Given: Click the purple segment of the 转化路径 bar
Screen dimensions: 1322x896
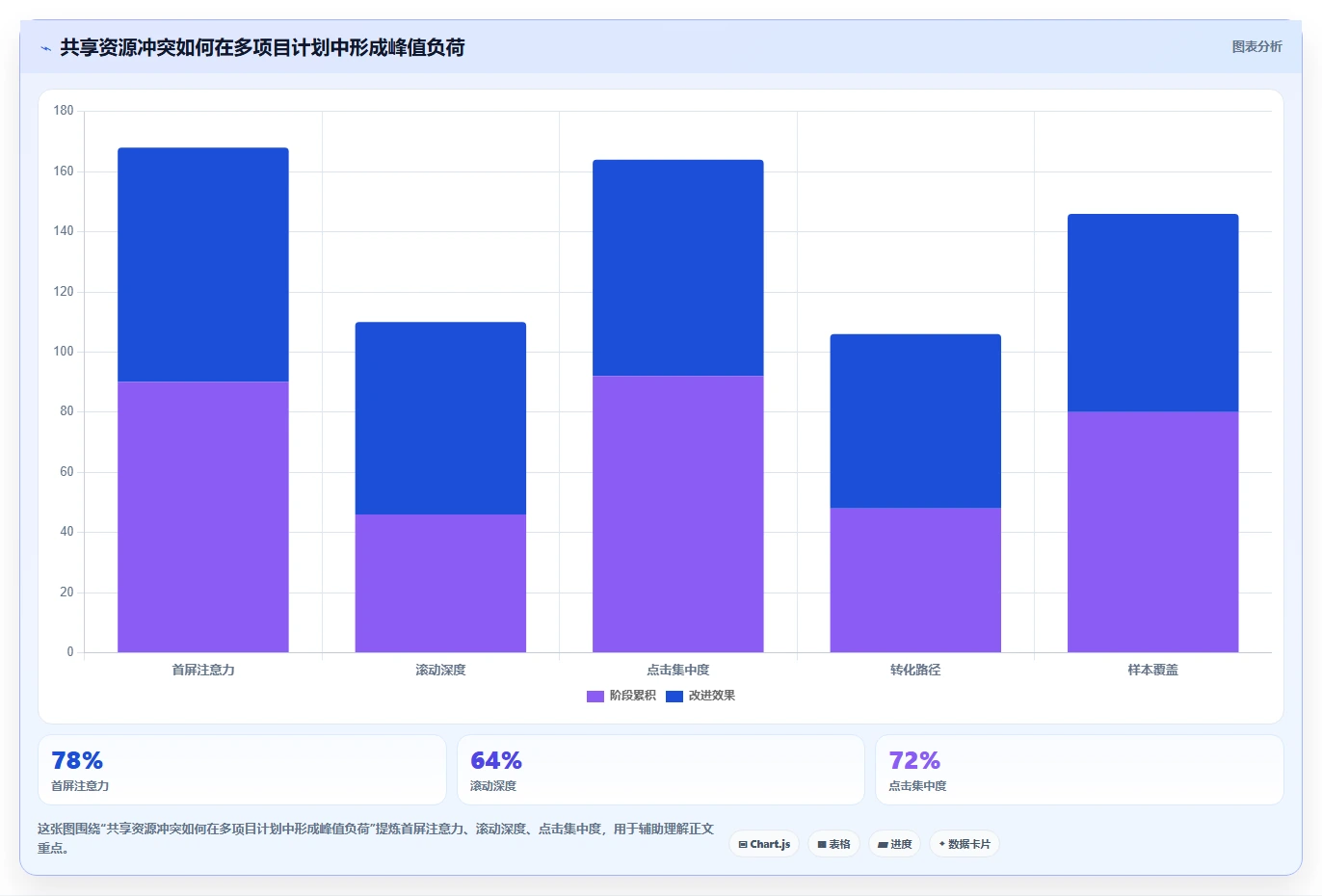Looking at the screenshot, I should coord(915,580).
